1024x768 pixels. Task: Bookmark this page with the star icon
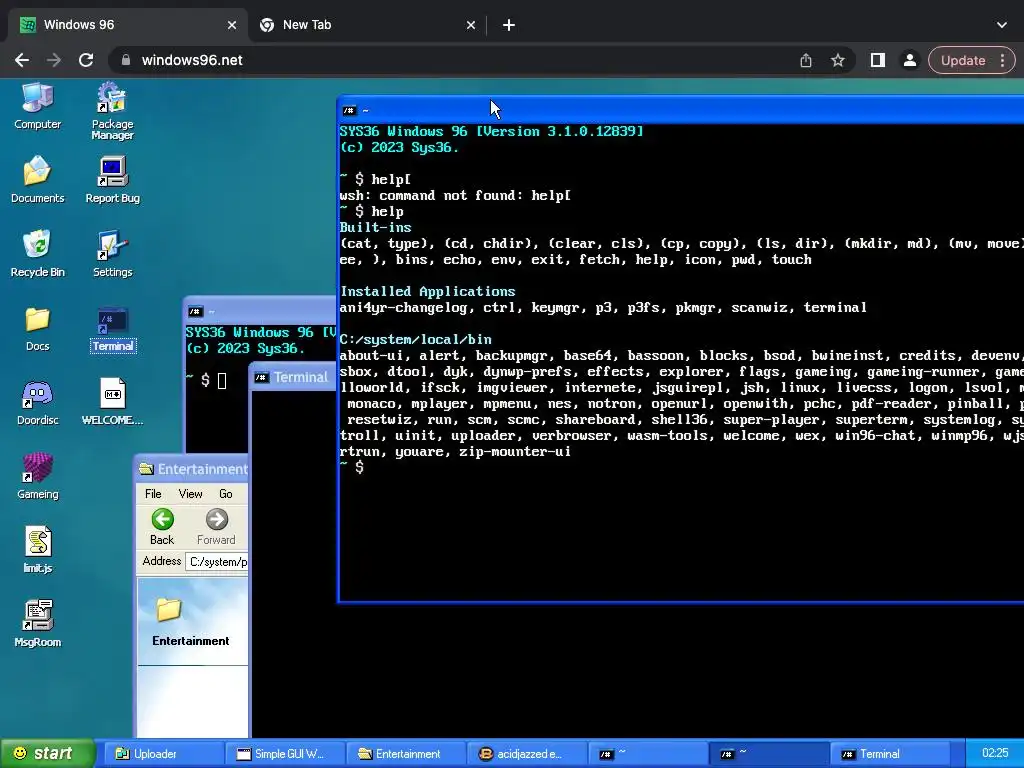(x=838, y=60)
